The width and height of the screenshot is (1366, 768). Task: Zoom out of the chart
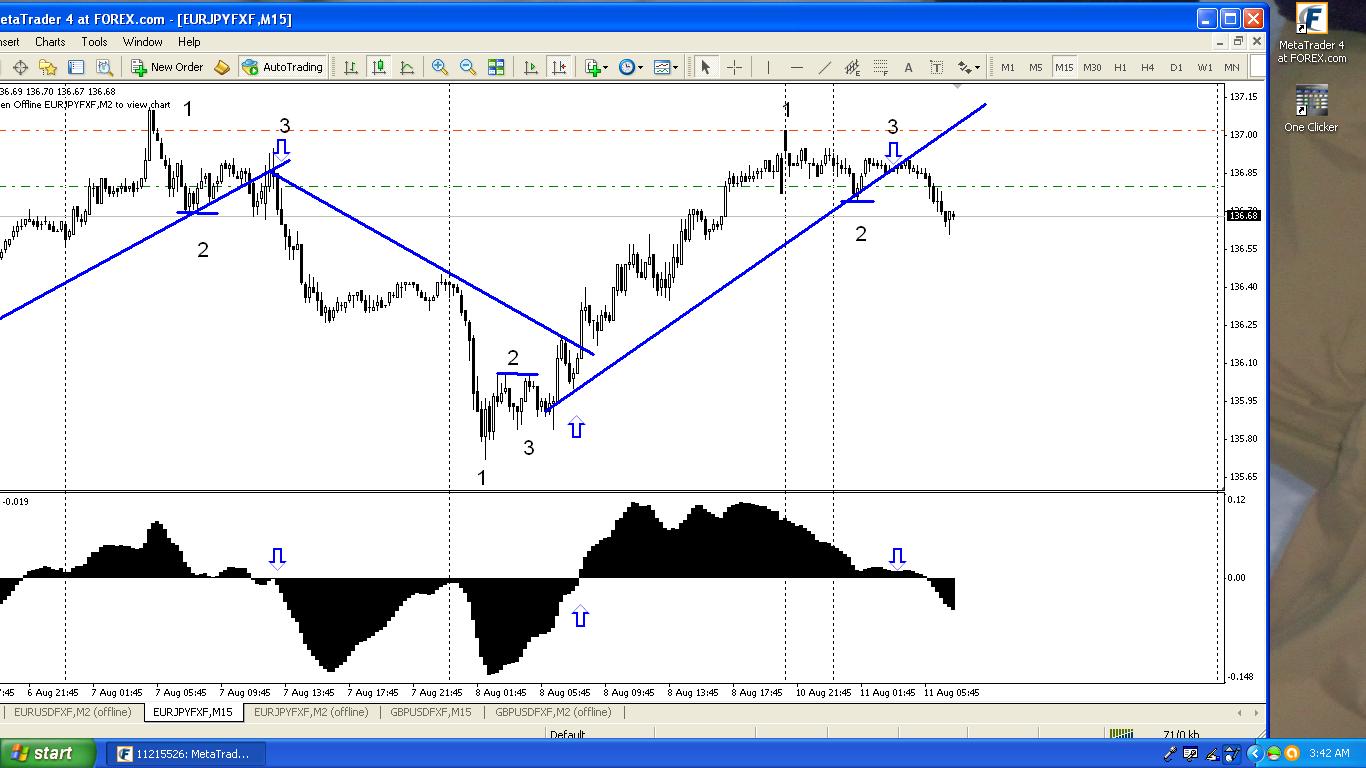tap(467, 67)
